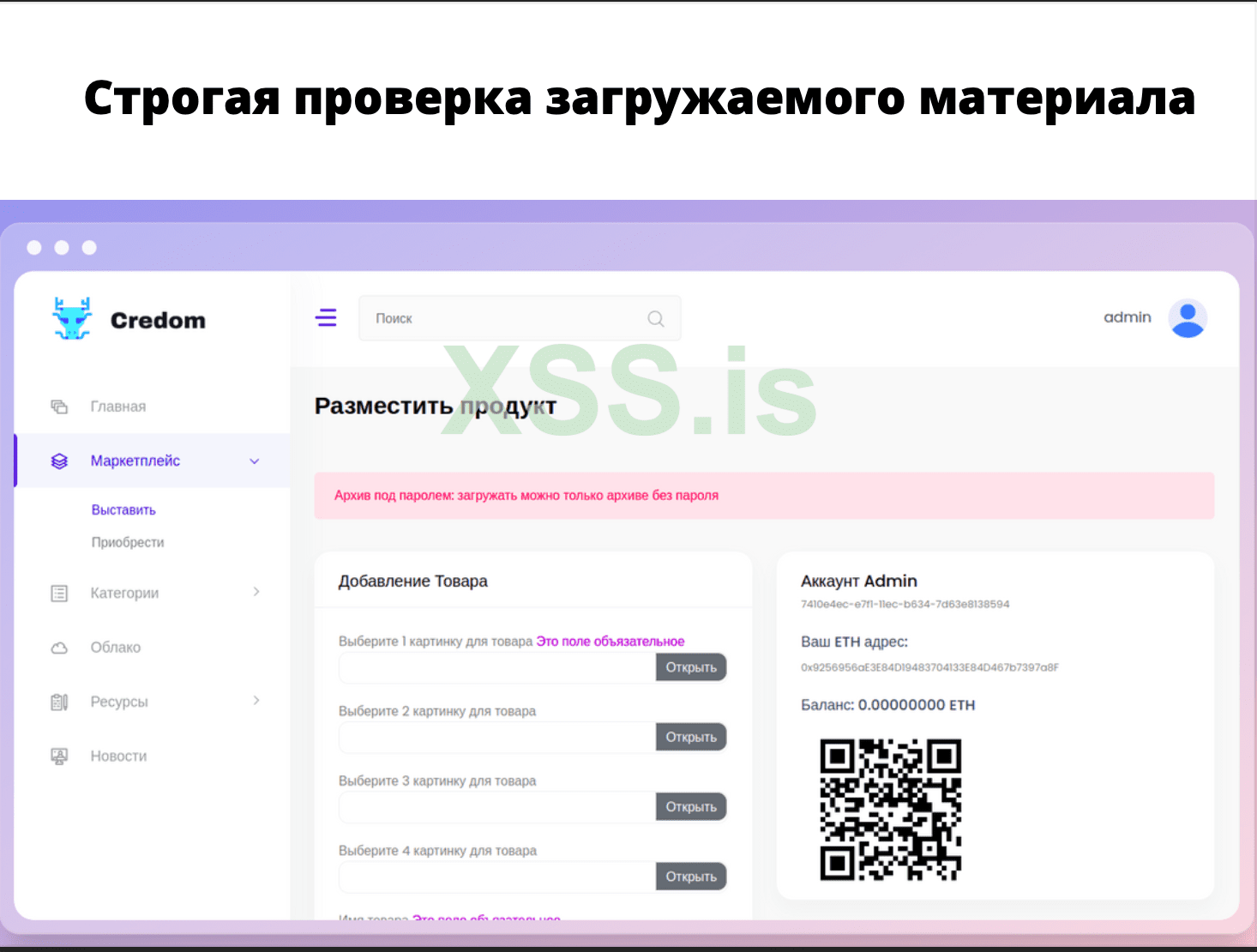This screenshot has height=952, width=1257.
Task: Expand the Категории section
Action: 256,592
